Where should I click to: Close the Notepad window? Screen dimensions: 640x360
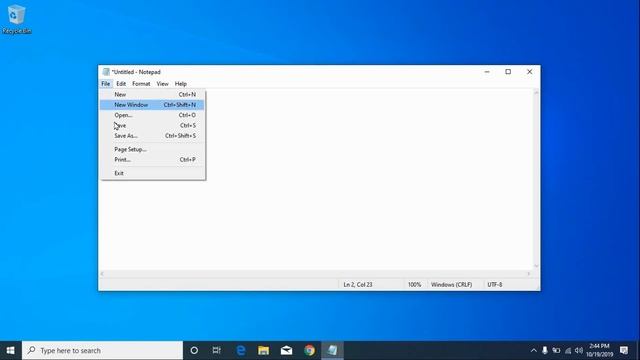point(530,72)
